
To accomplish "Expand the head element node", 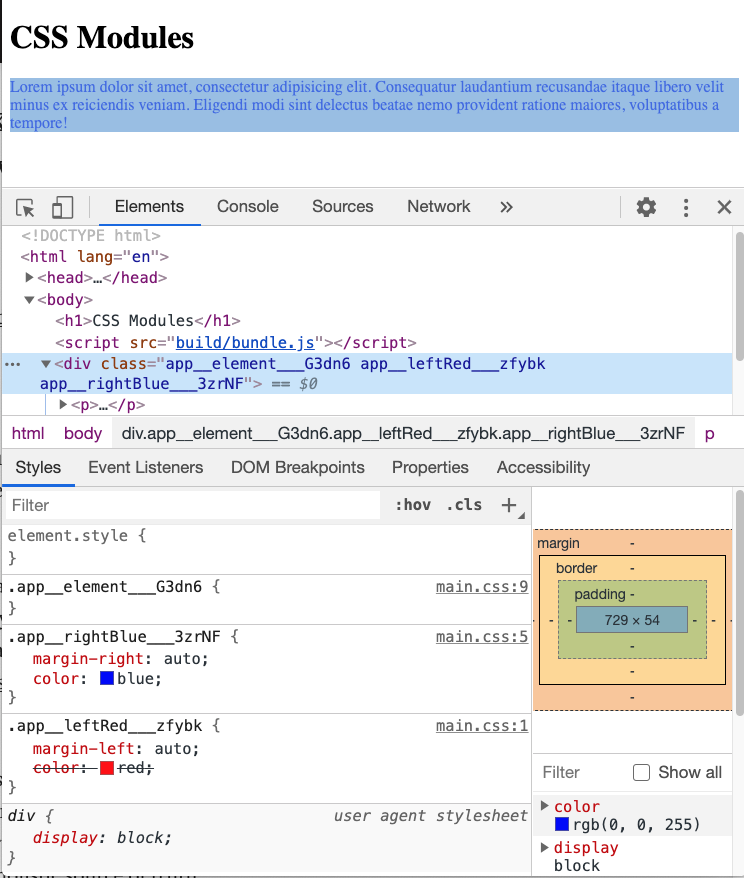I will [30, 277].
